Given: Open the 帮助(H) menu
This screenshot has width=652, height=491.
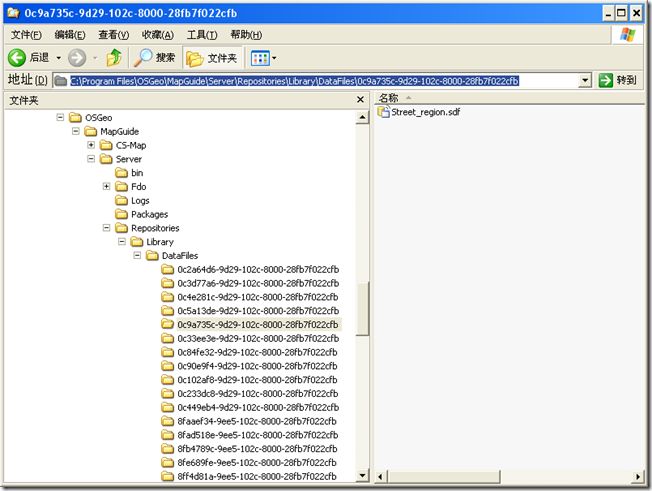Looking at the screenshot, I should tap(246, 35).
